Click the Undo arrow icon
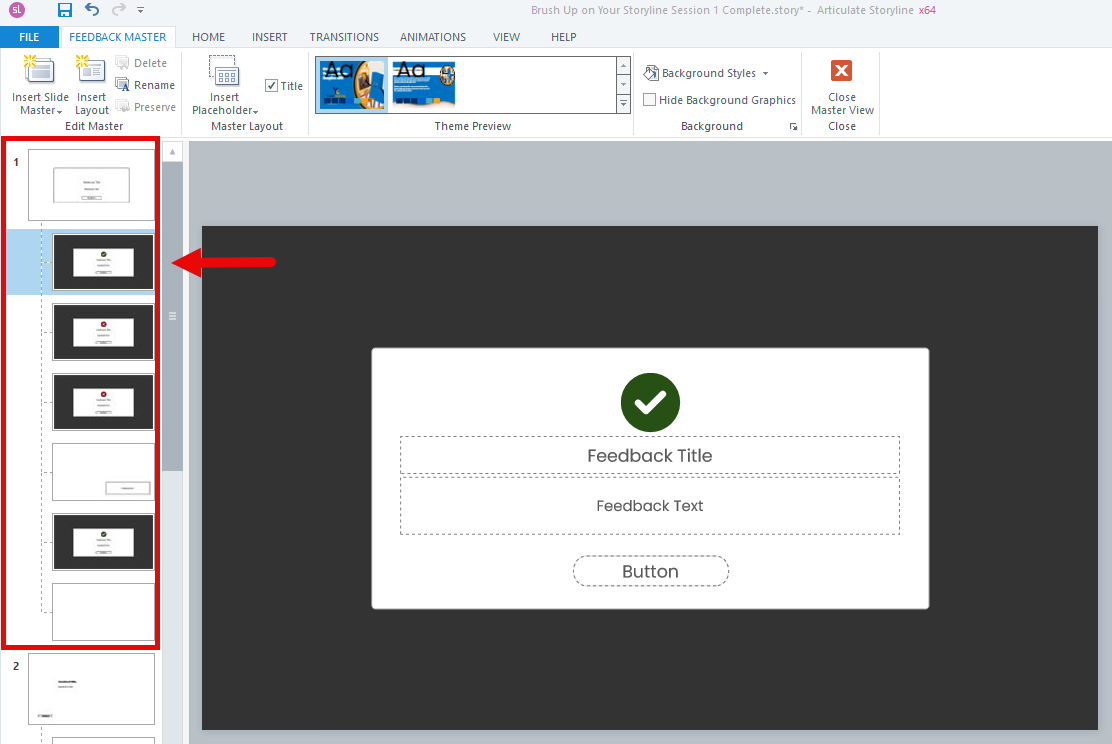 (x=92, y=10)
